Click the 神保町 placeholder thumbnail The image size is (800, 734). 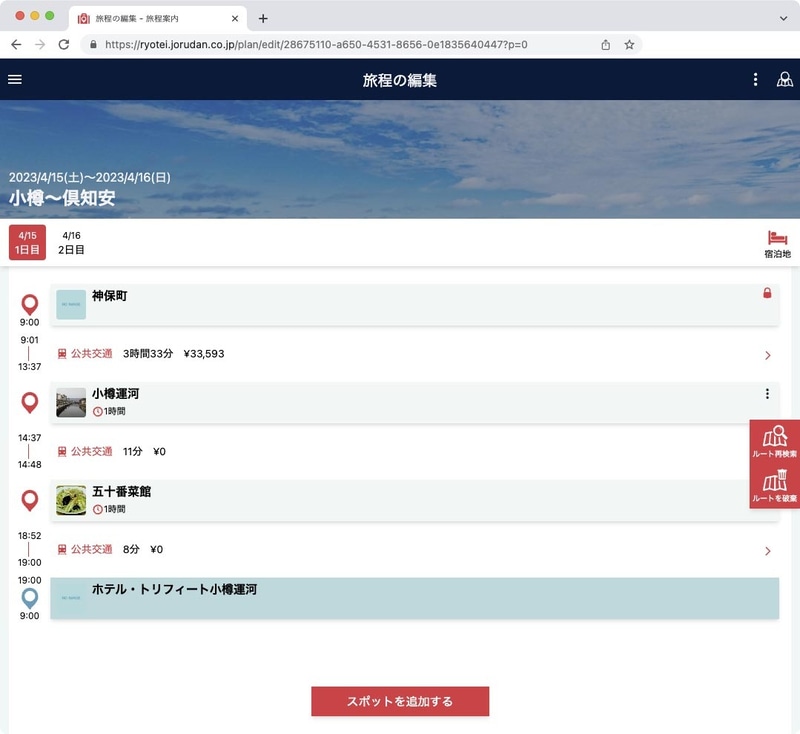point(71,305)
